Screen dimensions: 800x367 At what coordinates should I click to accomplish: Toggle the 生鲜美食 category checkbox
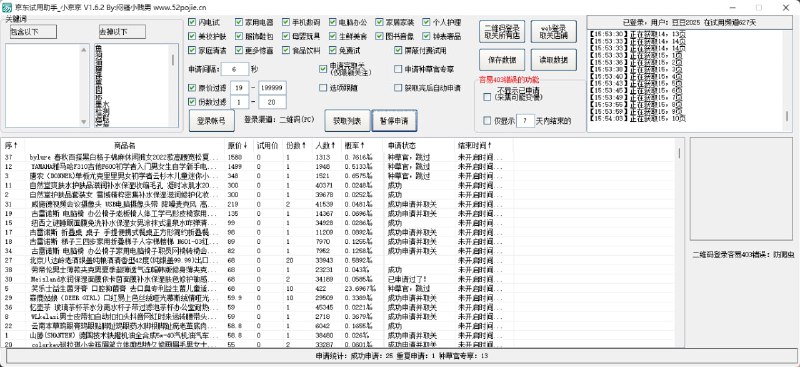pyautogui.click(x=333, y=36)
